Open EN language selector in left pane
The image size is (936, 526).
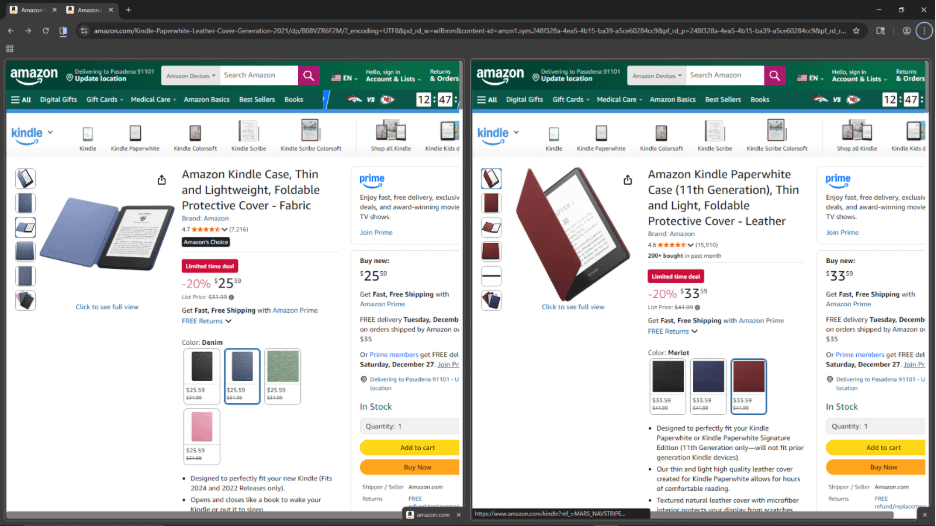pyautogui.click(x=344, y=78)
